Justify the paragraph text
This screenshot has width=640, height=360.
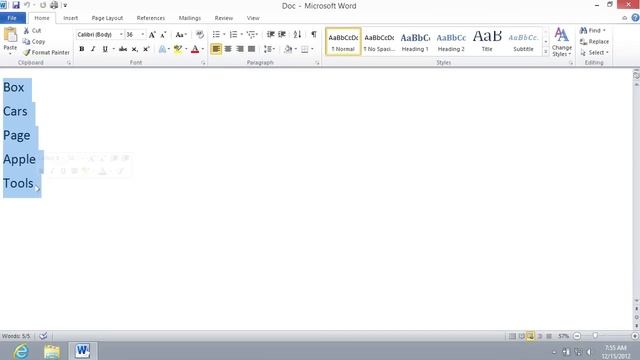point(251,49)
